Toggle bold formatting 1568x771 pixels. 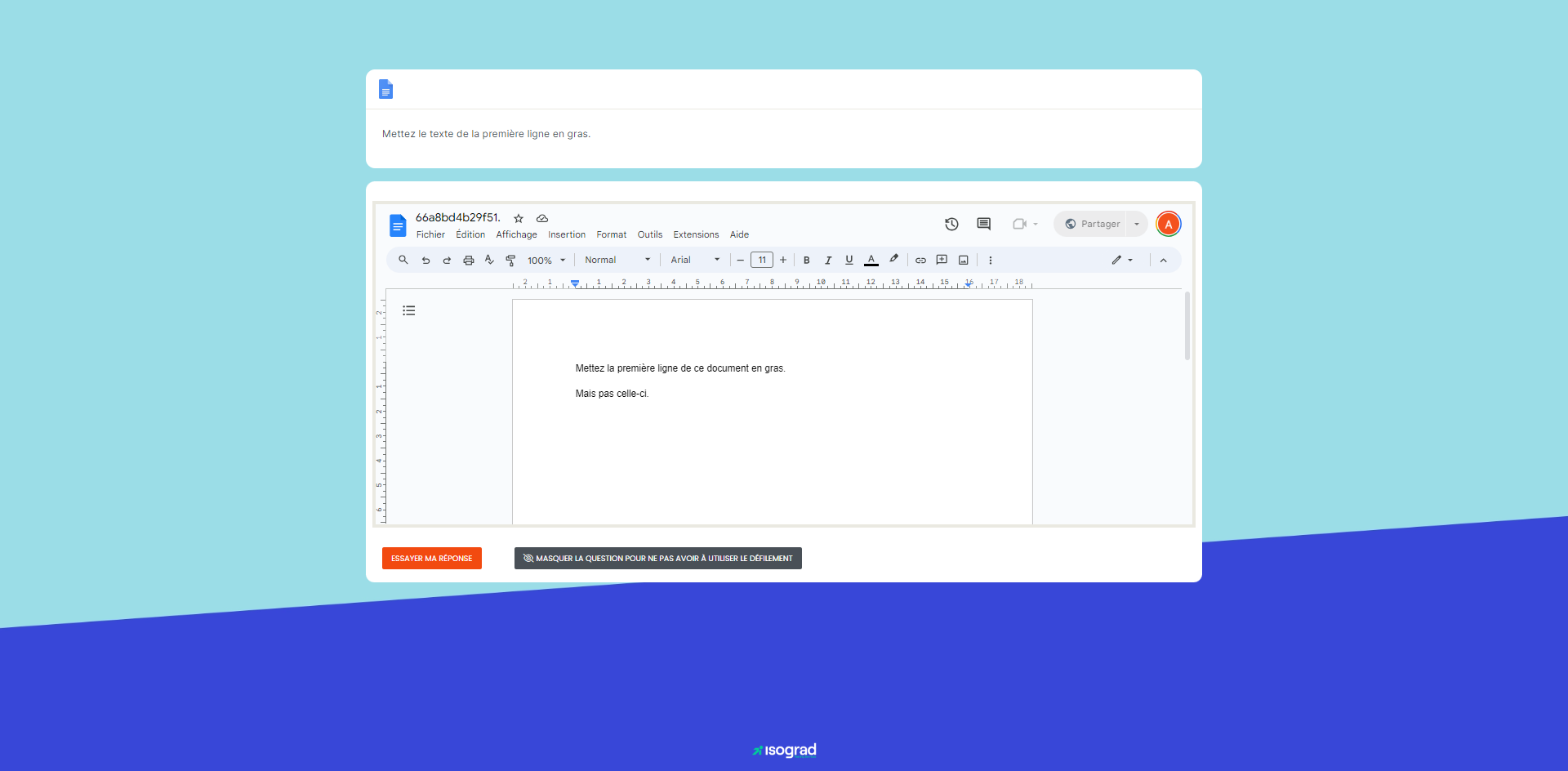[806, 260]
